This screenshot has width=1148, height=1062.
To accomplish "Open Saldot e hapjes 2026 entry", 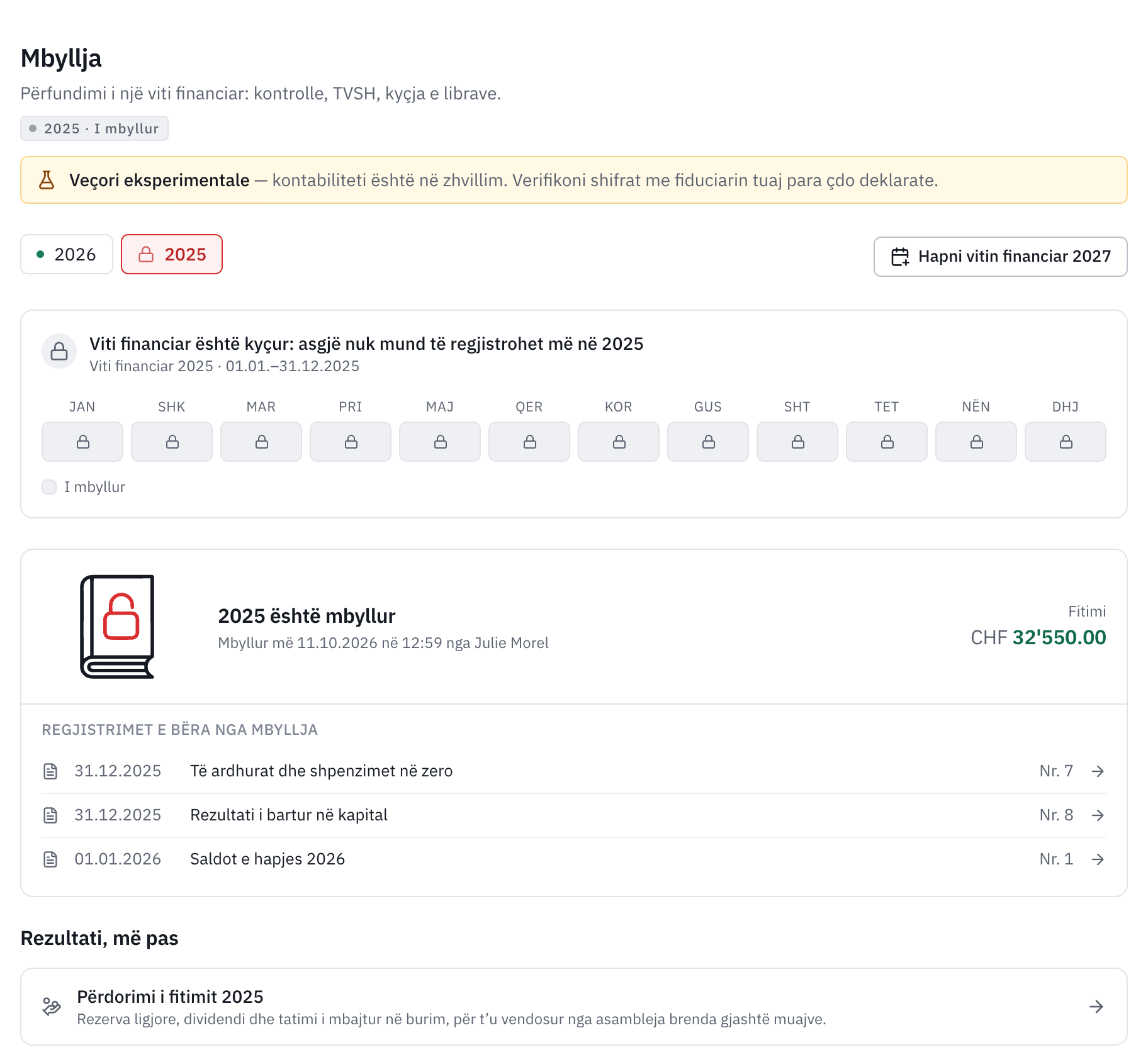I will (x=574, y=859).
